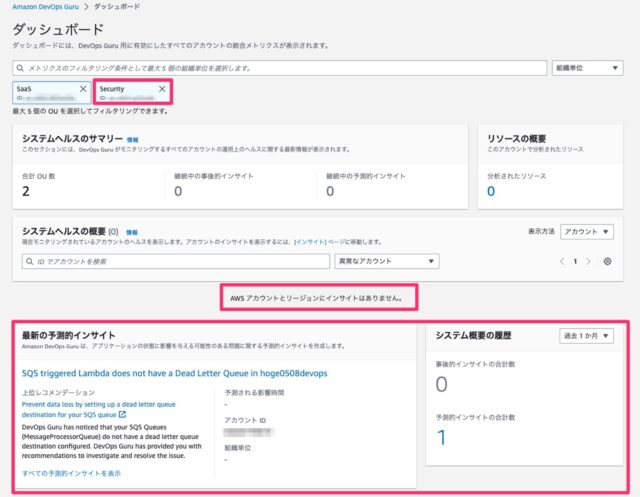The image size is (640, 497).
Task: Click external link icon after SQS queue
Action: [x=122, y=414]
